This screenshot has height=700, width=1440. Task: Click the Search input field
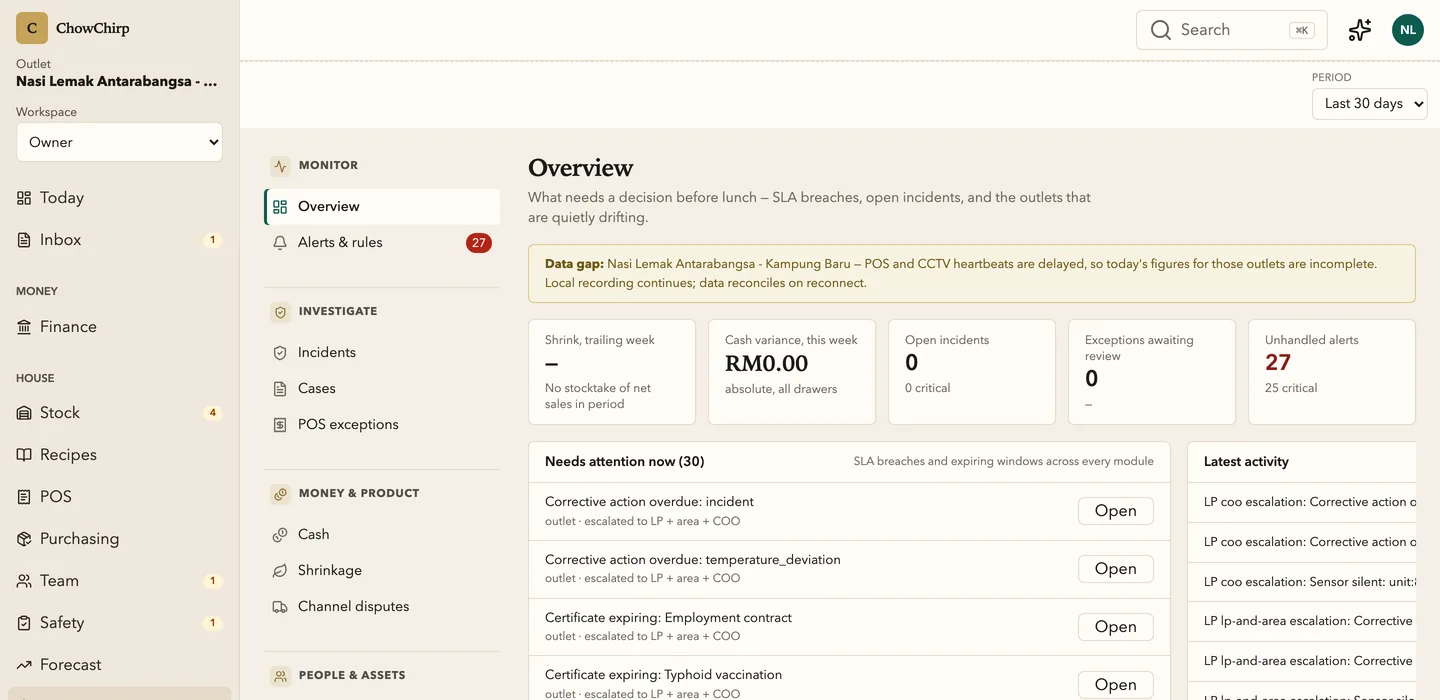click(1232, 30)
